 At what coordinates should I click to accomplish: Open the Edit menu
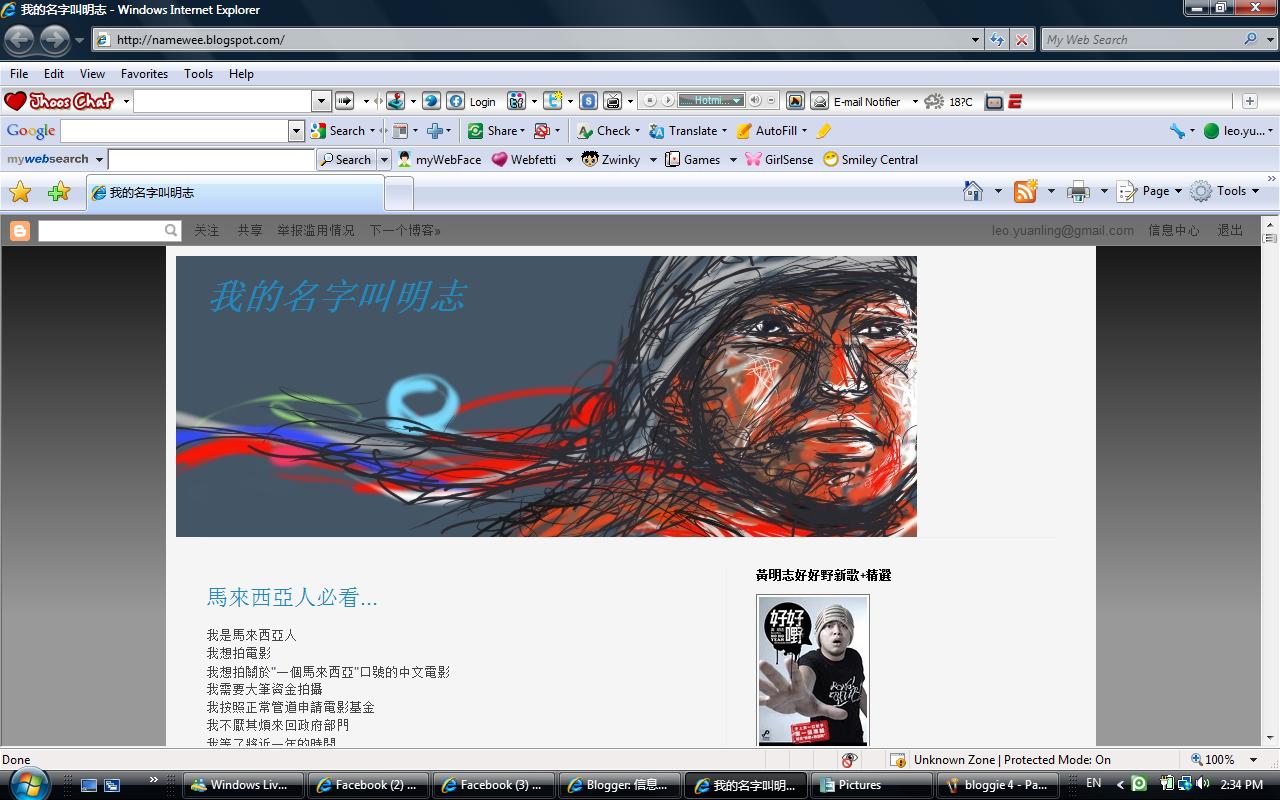tap(54, 73)
